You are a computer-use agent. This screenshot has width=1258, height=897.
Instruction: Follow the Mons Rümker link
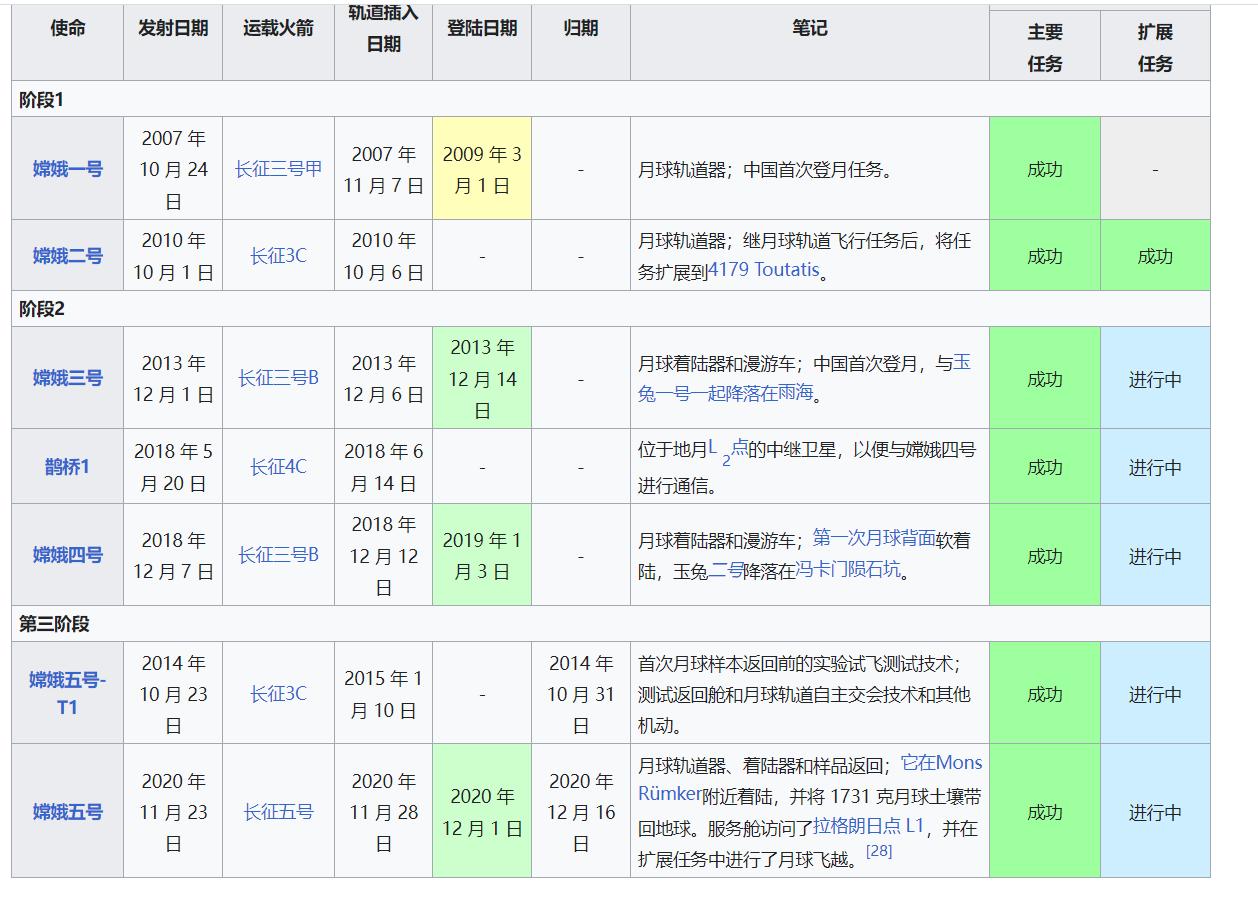point(940,764)
